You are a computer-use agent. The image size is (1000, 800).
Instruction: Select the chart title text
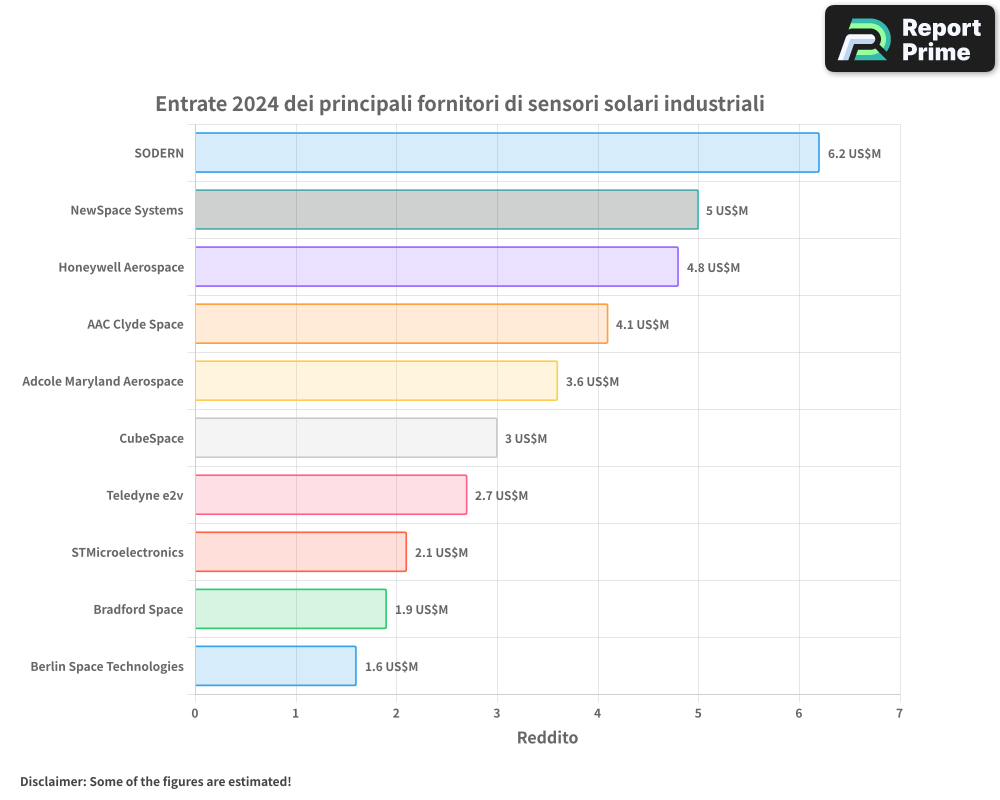460,103
